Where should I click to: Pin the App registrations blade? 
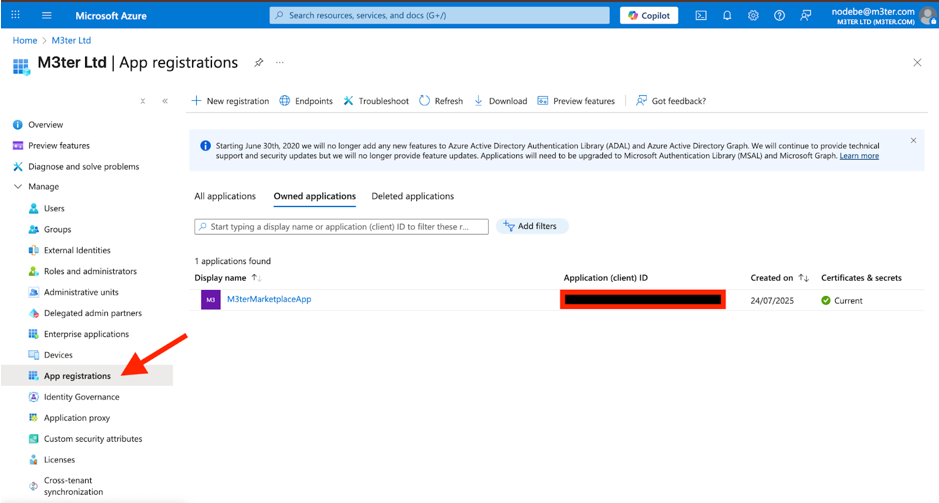coord(258,62)
